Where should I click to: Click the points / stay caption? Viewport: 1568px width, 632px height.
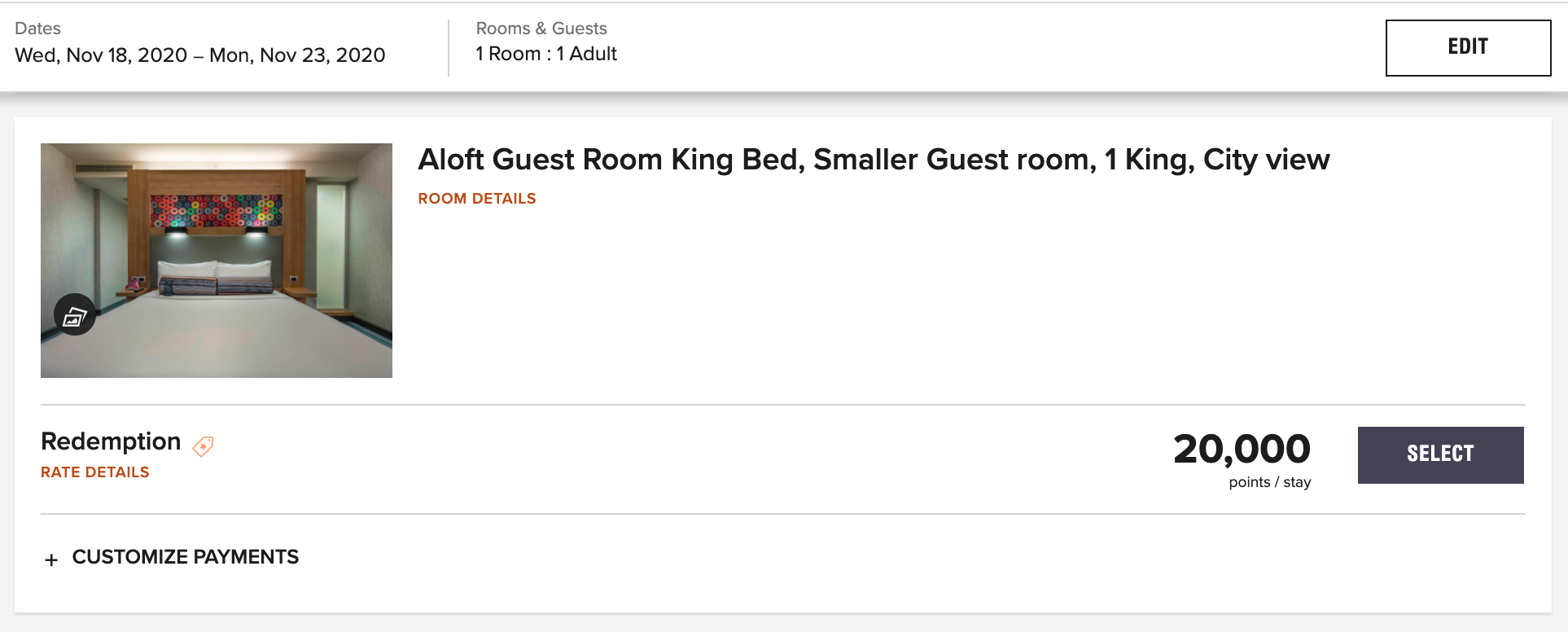(x=1270, y=482)
